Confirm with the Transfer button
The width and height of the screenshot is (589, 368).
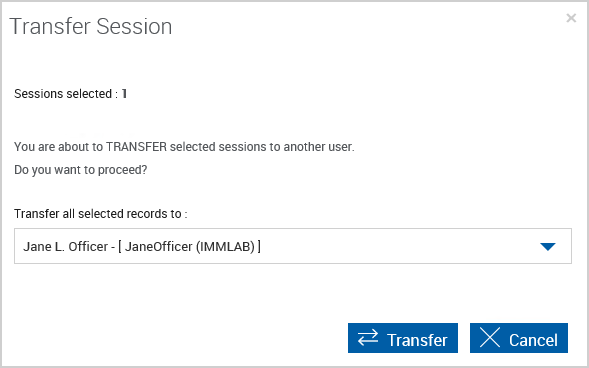(x=403, y=338)
